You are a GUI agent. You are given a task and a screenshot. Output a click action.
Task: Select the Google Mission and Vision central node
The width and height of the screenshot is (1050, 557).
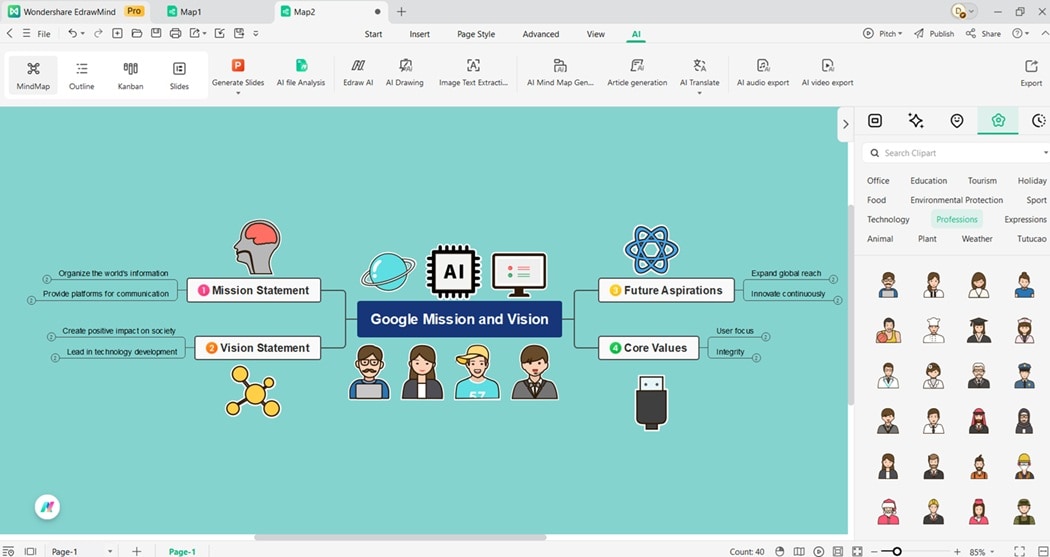[459, 319]
